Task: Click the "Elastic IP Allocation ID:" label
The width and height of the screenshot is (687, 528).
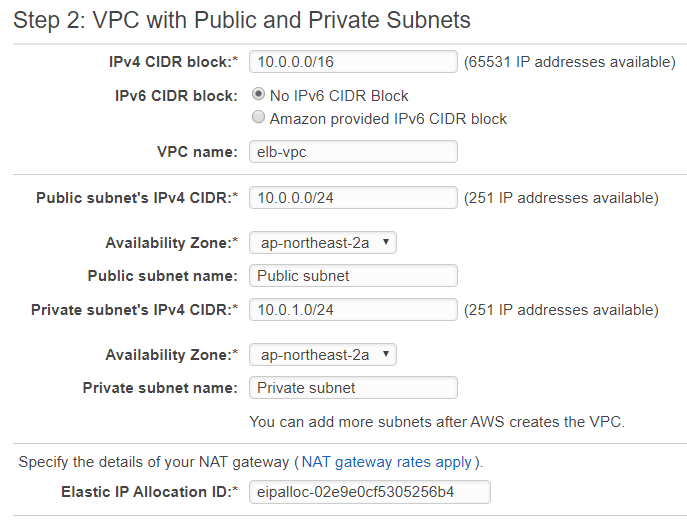Action: tap(149, 492)
